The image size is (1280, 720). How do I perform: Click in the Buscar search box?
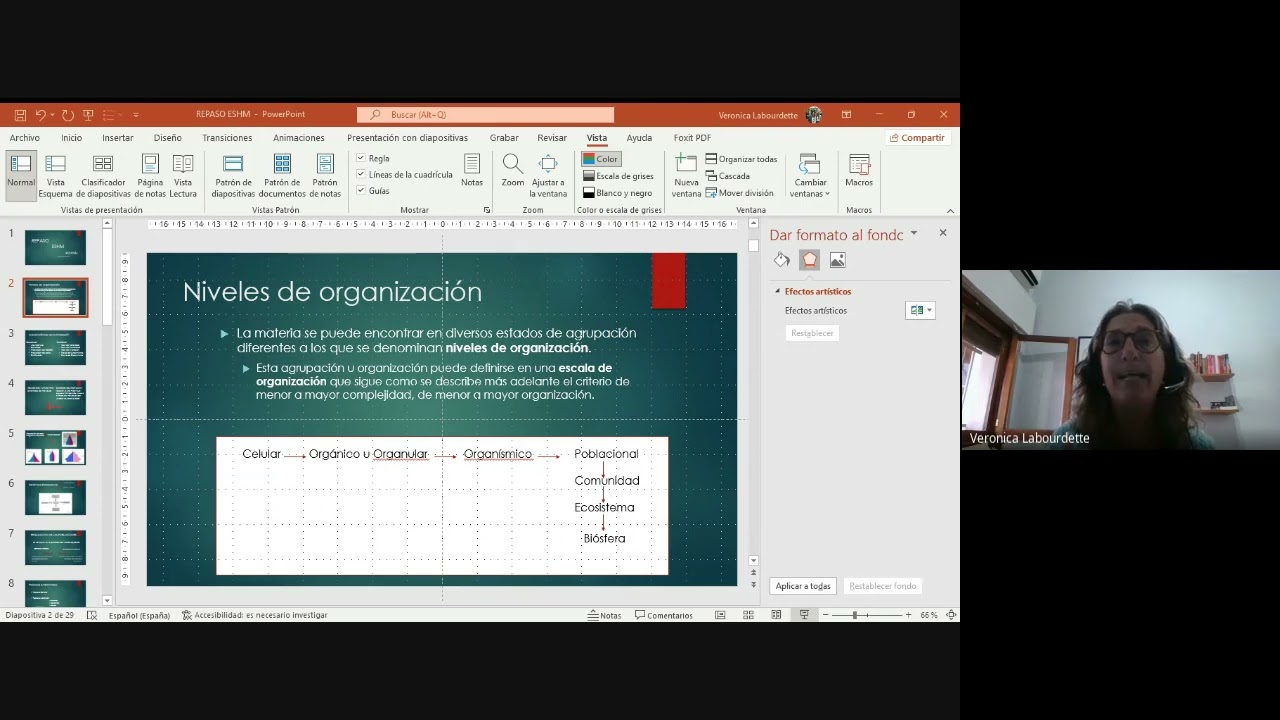pos(485,115)
